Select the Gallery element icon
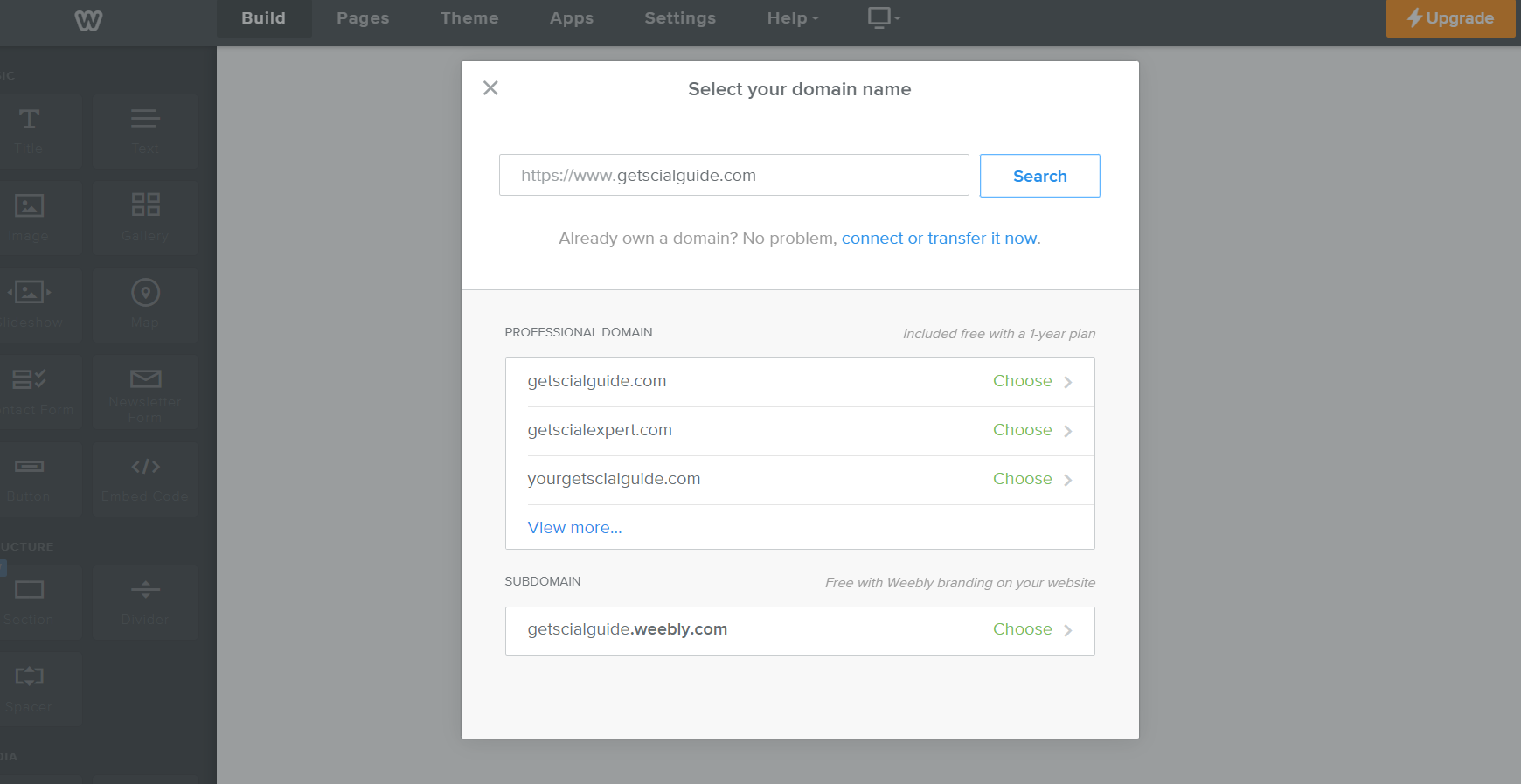 pyautogui.click(x=145, y=205)
